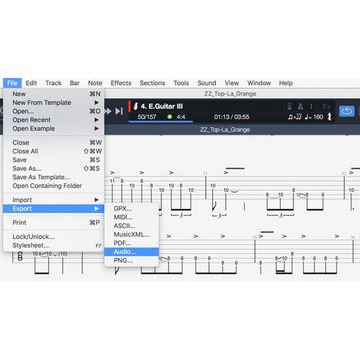This screenshot has width=360, height=360.
Task: Expand the Export submenu
Action: pos(54,209)
